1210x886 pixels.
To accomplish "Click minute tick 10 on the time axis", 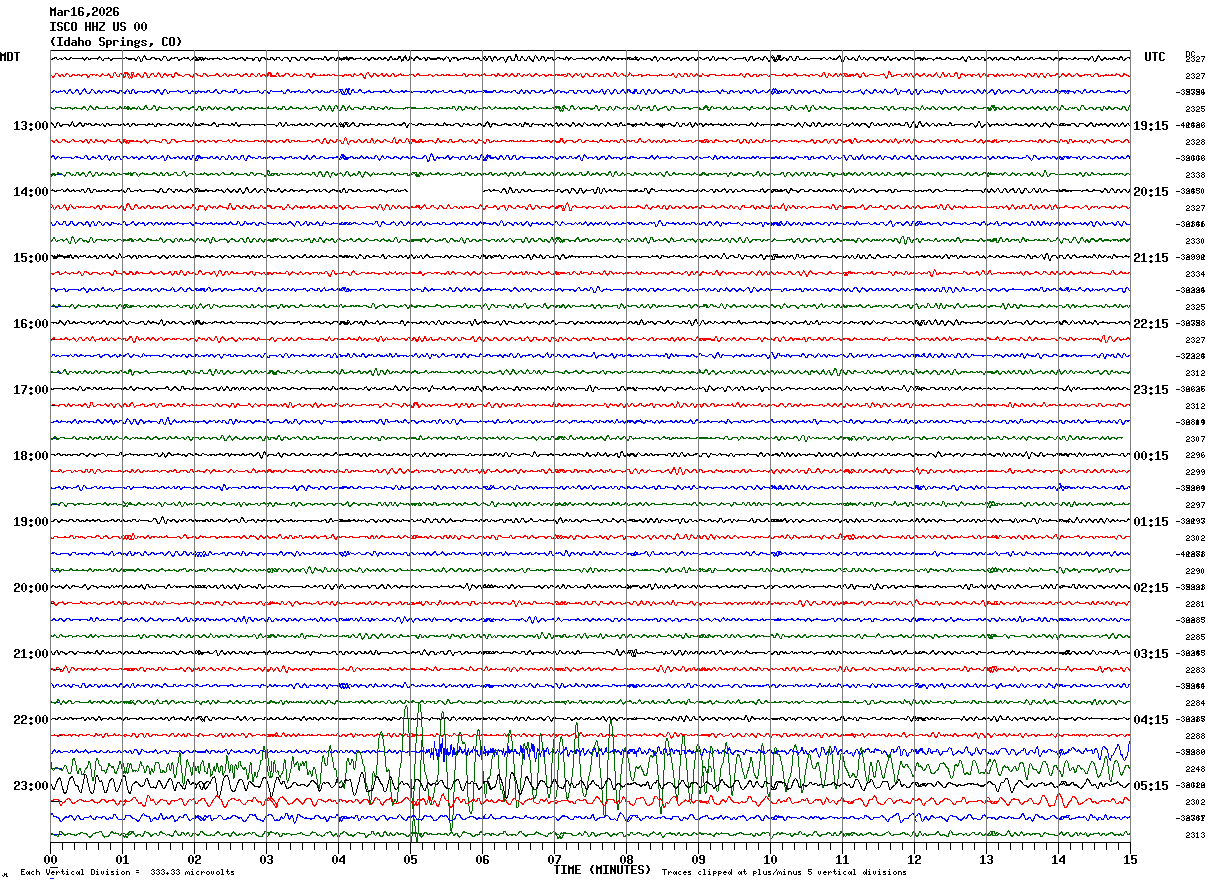I will 771,859.
